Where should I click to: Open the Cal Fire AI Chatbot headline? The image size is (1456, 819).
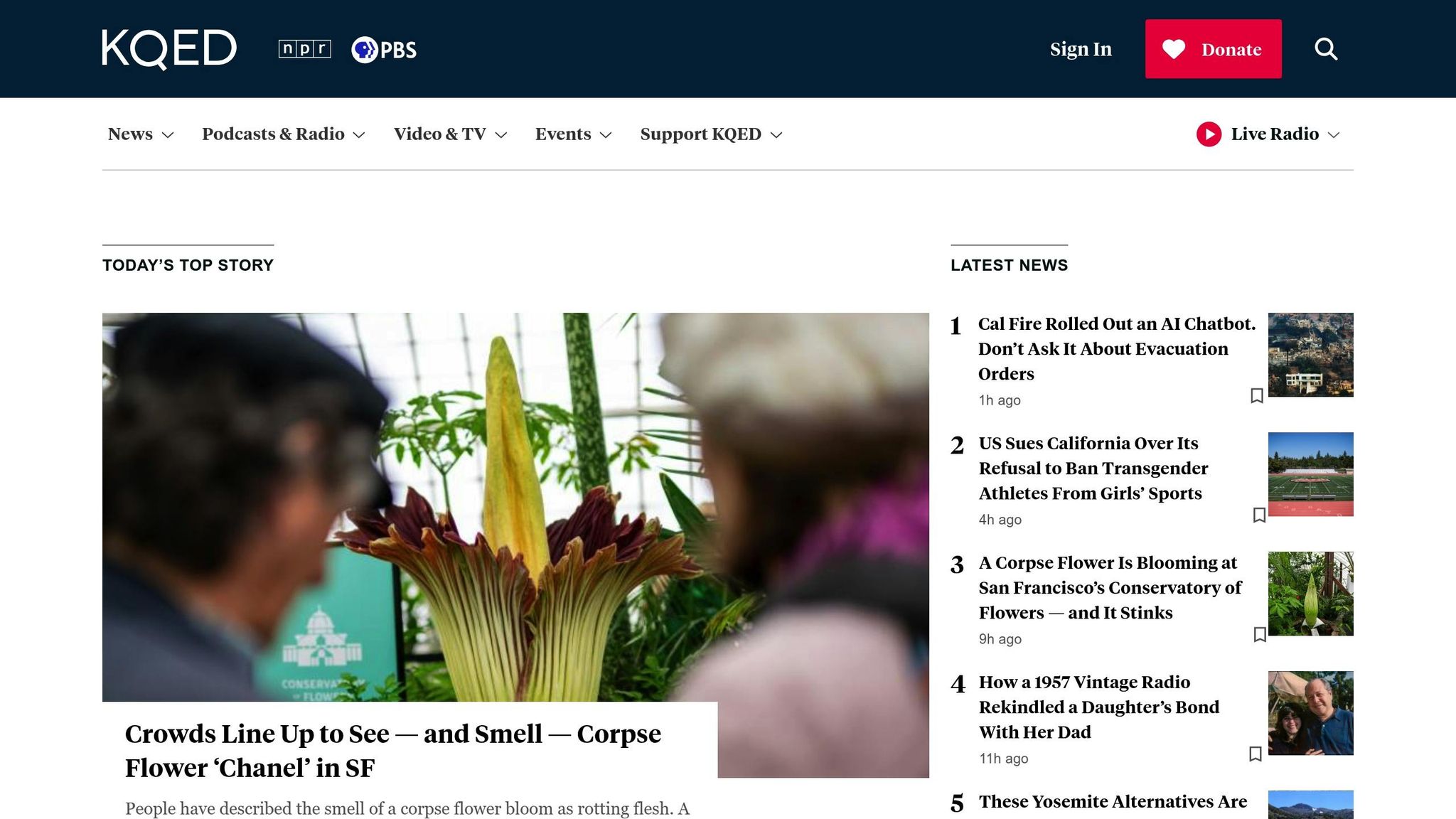1117,348
